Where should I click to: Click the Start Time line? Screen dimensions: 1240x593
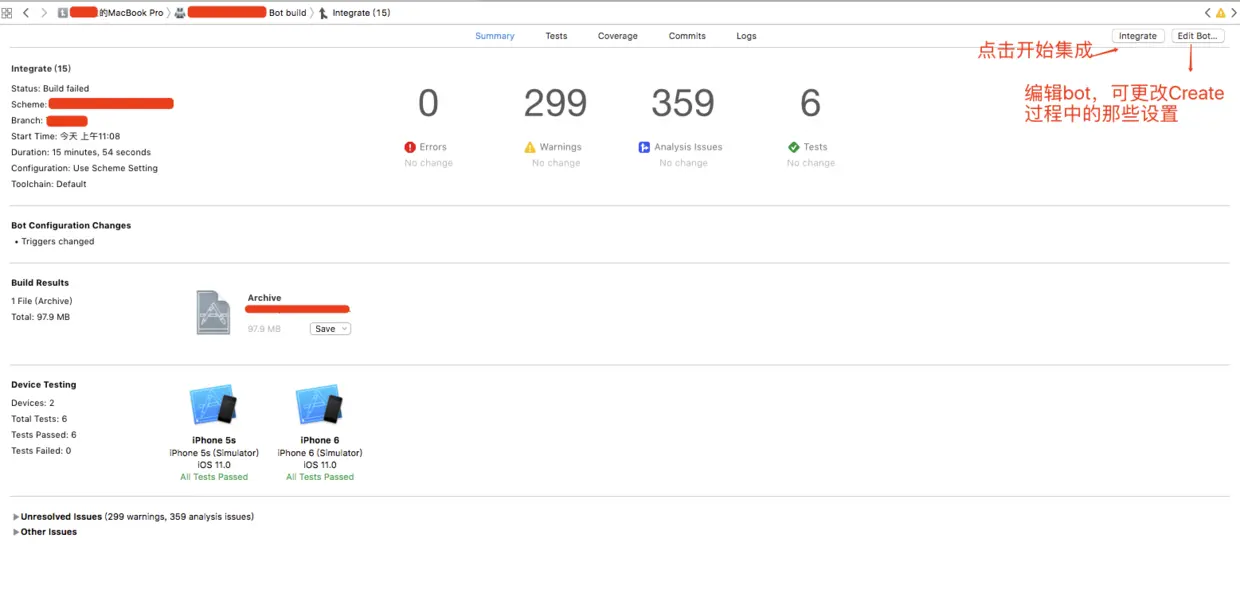point(66,137)
